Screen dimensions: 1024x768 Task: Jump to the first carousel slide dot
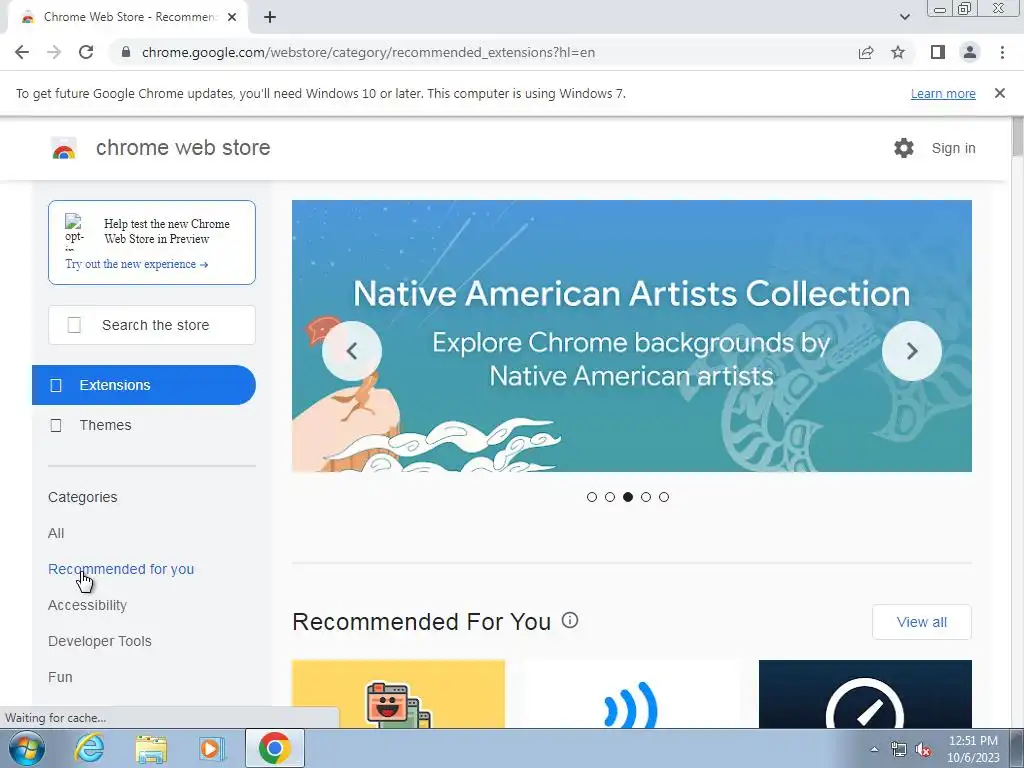(x=592, y=497)
